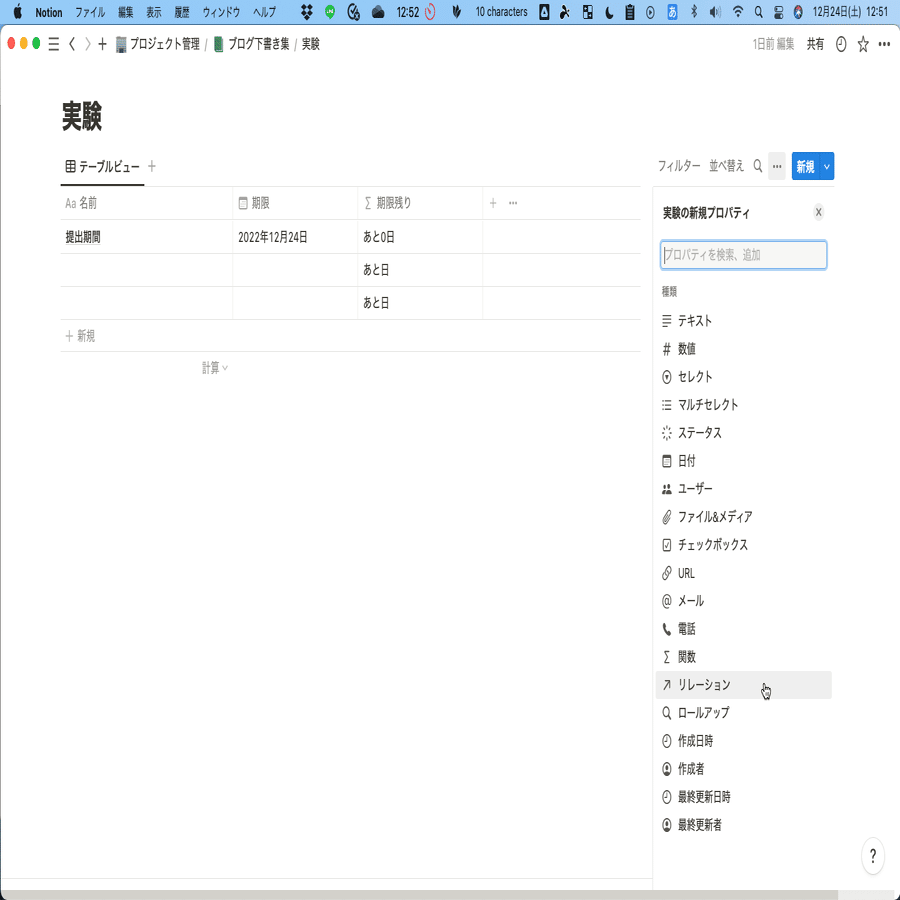Open the view search magnifier icon
The height and width of the screenshot is (900, 900).
[x=757, y=166]
